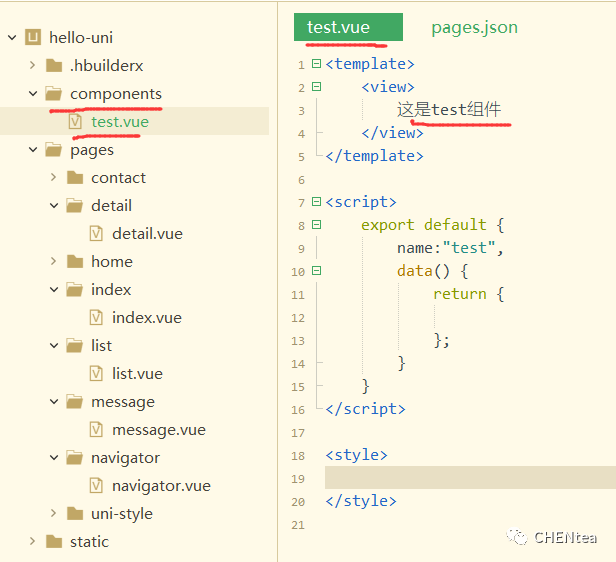The width and height of the screenshot is (616, 562).
Task: Click the static folder icon
Action: (x=54, y=542)
